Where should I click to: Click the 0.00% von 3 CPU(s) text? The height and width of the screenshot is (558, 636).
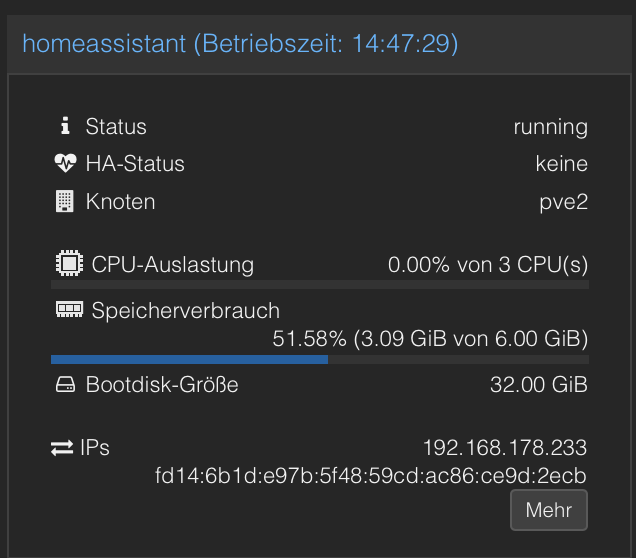pos(488,265)
